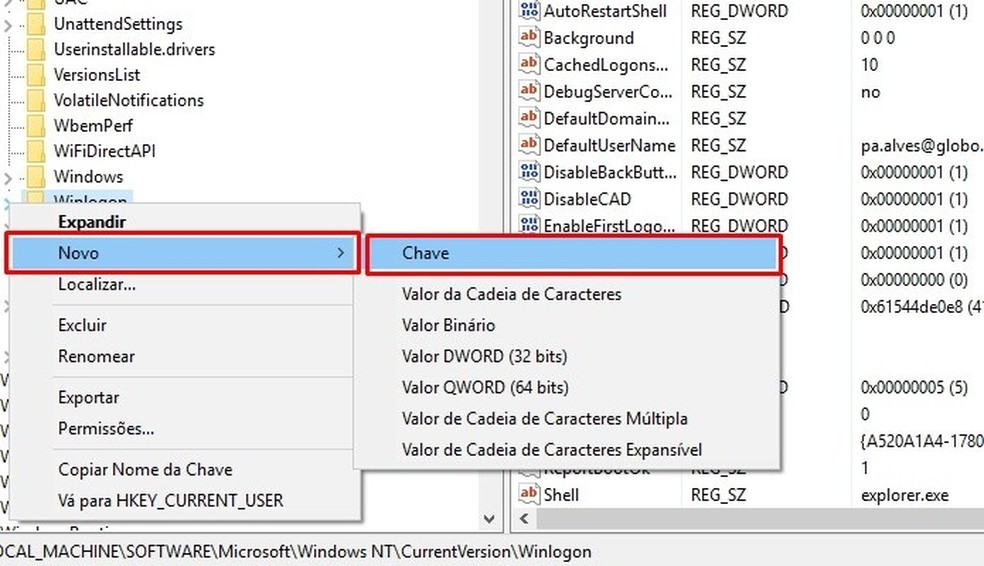Select the WiFiDirectAPI key
The width and height of the screenshot is (984, 566).
(x=104, y=151)
